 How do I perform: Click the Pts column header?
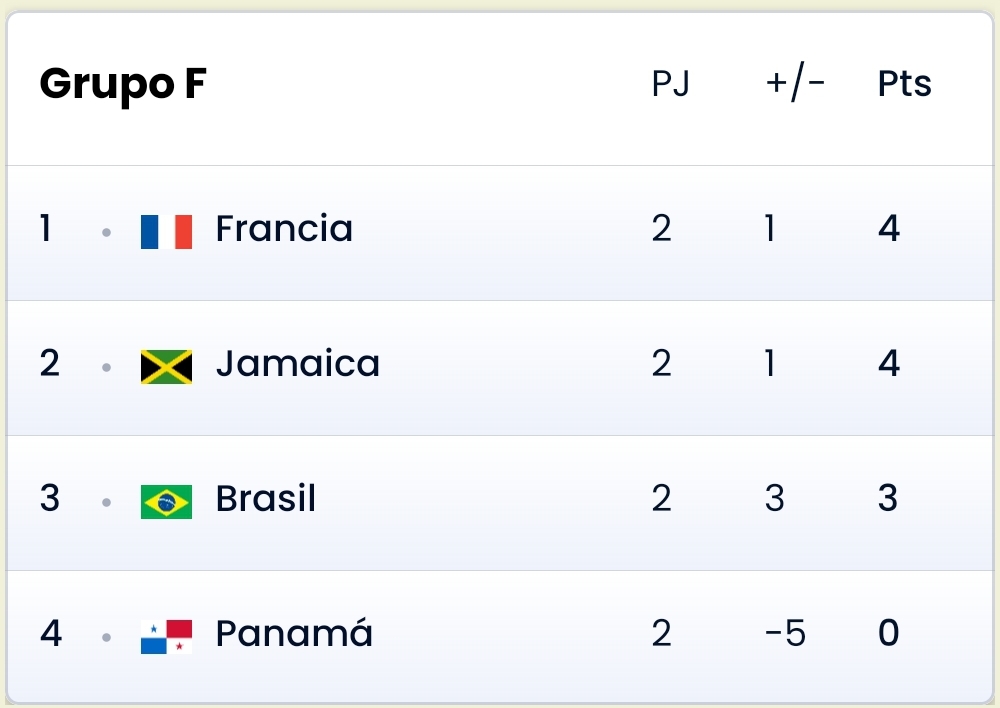pyautogui.click(x=904, y=84)
